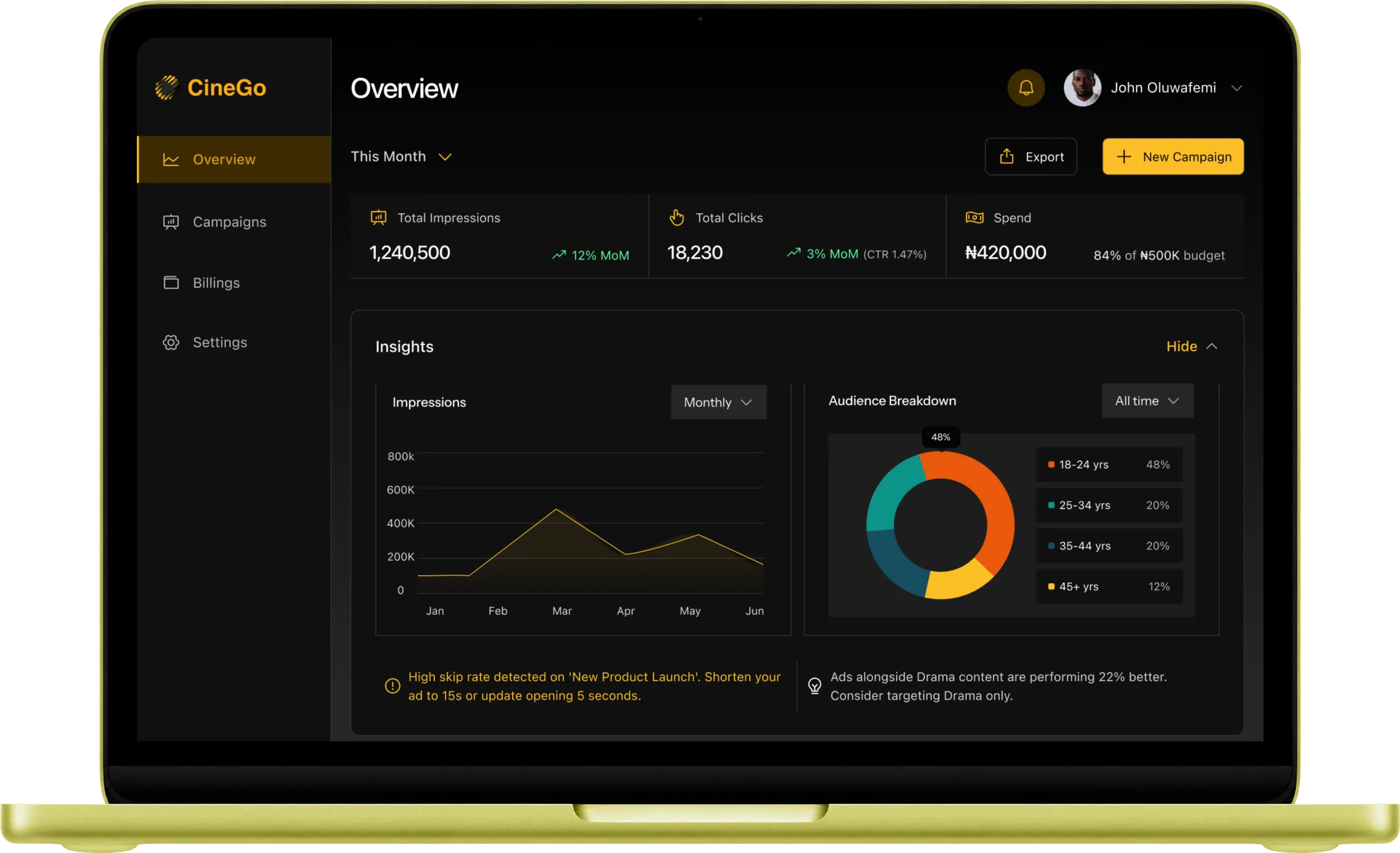
Task: Select the 35-44 yrs legend row
Action: pyautogui.click(x=1109, y=546)
